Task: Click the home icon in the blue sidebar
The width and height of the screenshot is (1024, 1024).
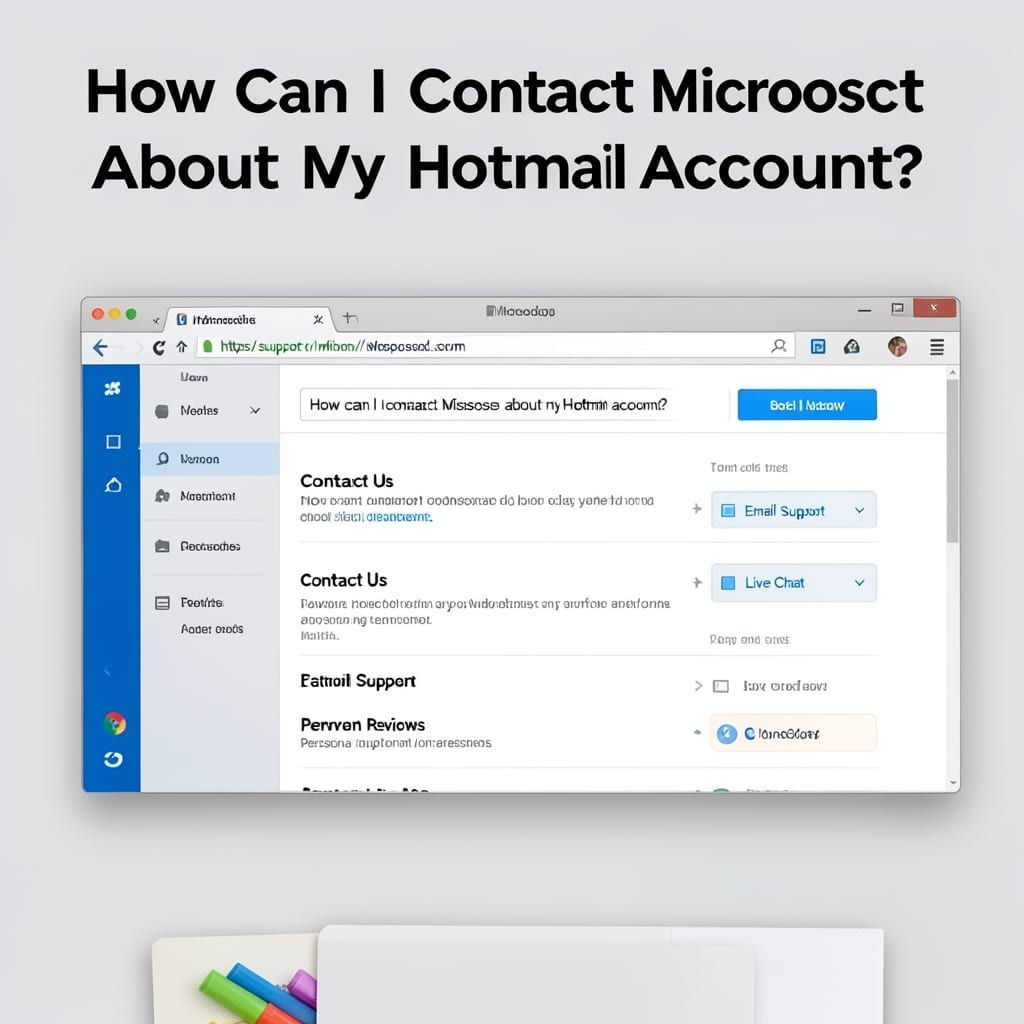Action: point(113,485)
